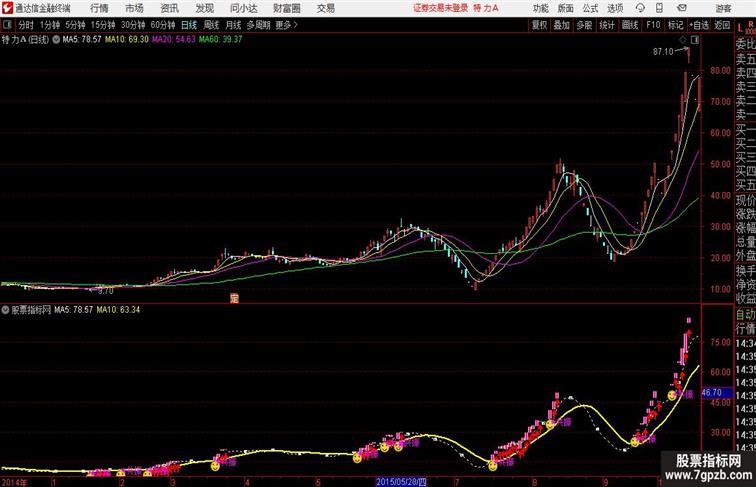This screenshot has width=756, height=487.
Task: Click the MA10: 63.34 indicator label
Action: click(x=118, y=310)
